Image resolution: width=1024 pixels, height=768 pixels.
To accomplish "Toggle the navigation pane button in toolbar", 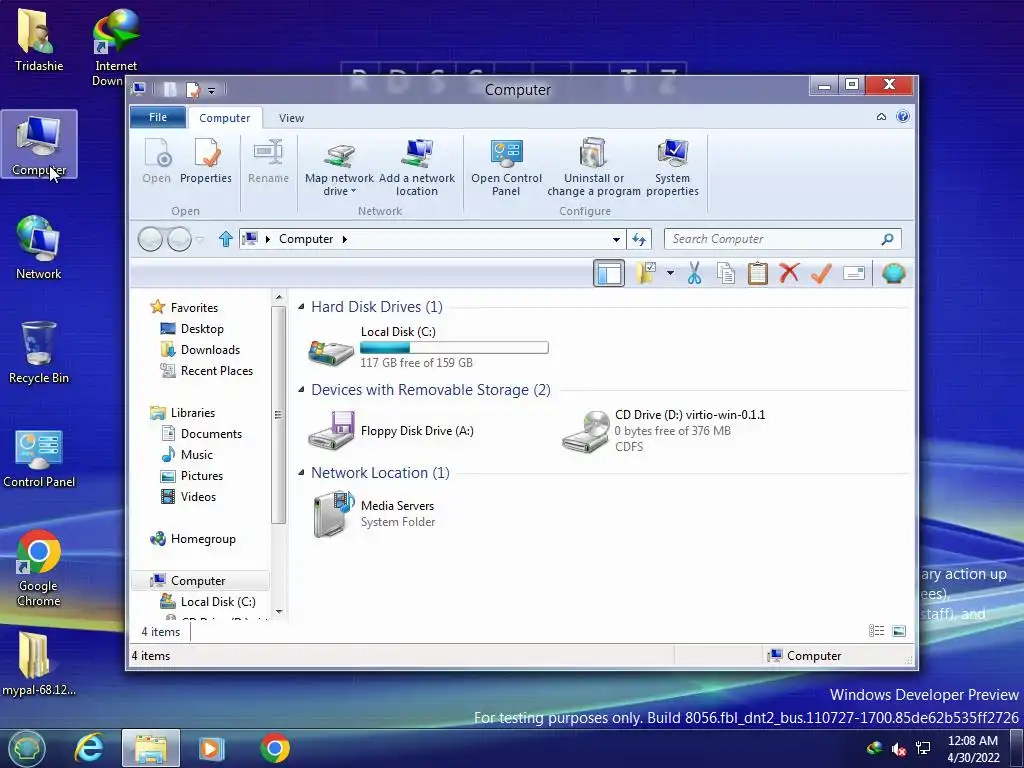I will 609,273.
